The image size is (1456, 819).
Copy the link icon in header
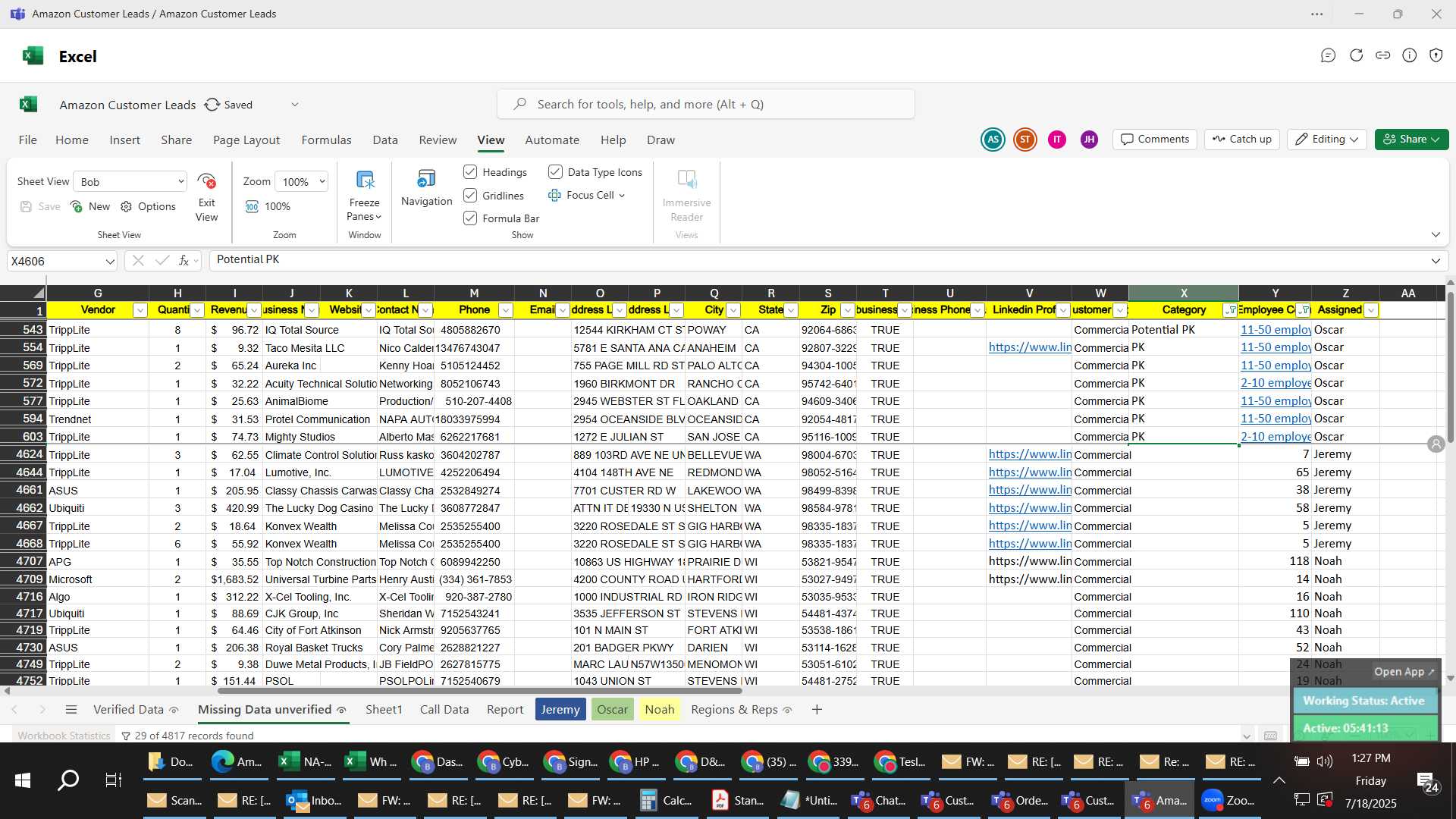(1383, 55)
